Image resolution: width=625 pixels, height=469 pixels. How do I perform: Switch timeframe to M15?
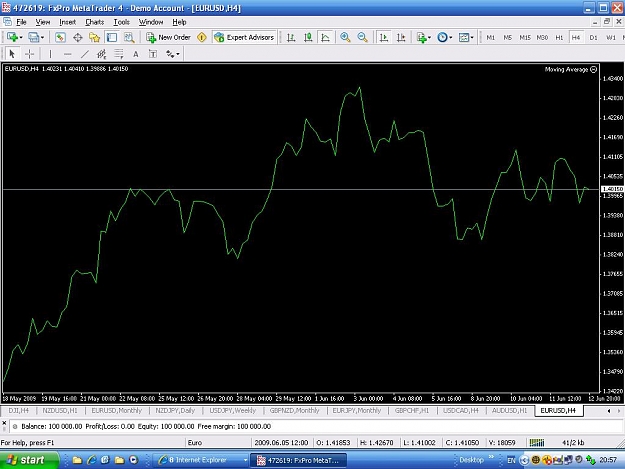525,37
